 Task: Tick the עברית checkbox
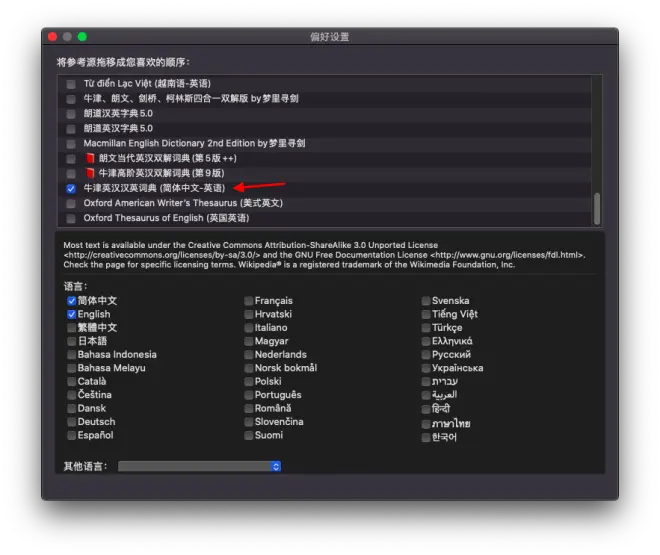(426, 382)
